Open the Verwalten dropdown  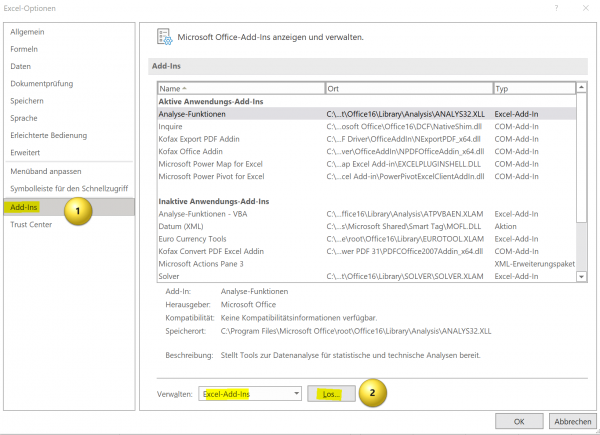coord(250,394)
